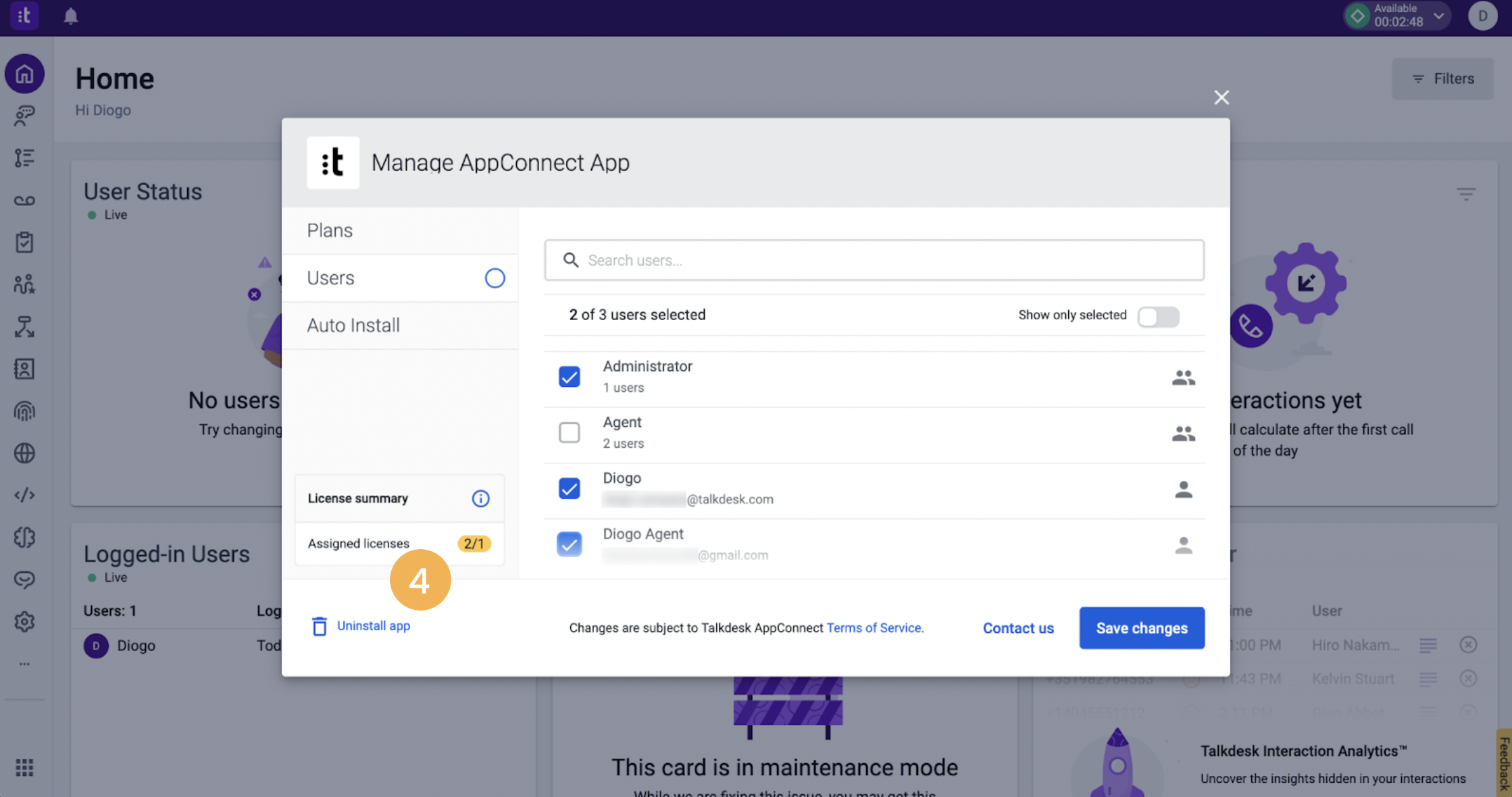The image size is (1512, 797).
Task: Select the Users tab
Action: (400, 278)
